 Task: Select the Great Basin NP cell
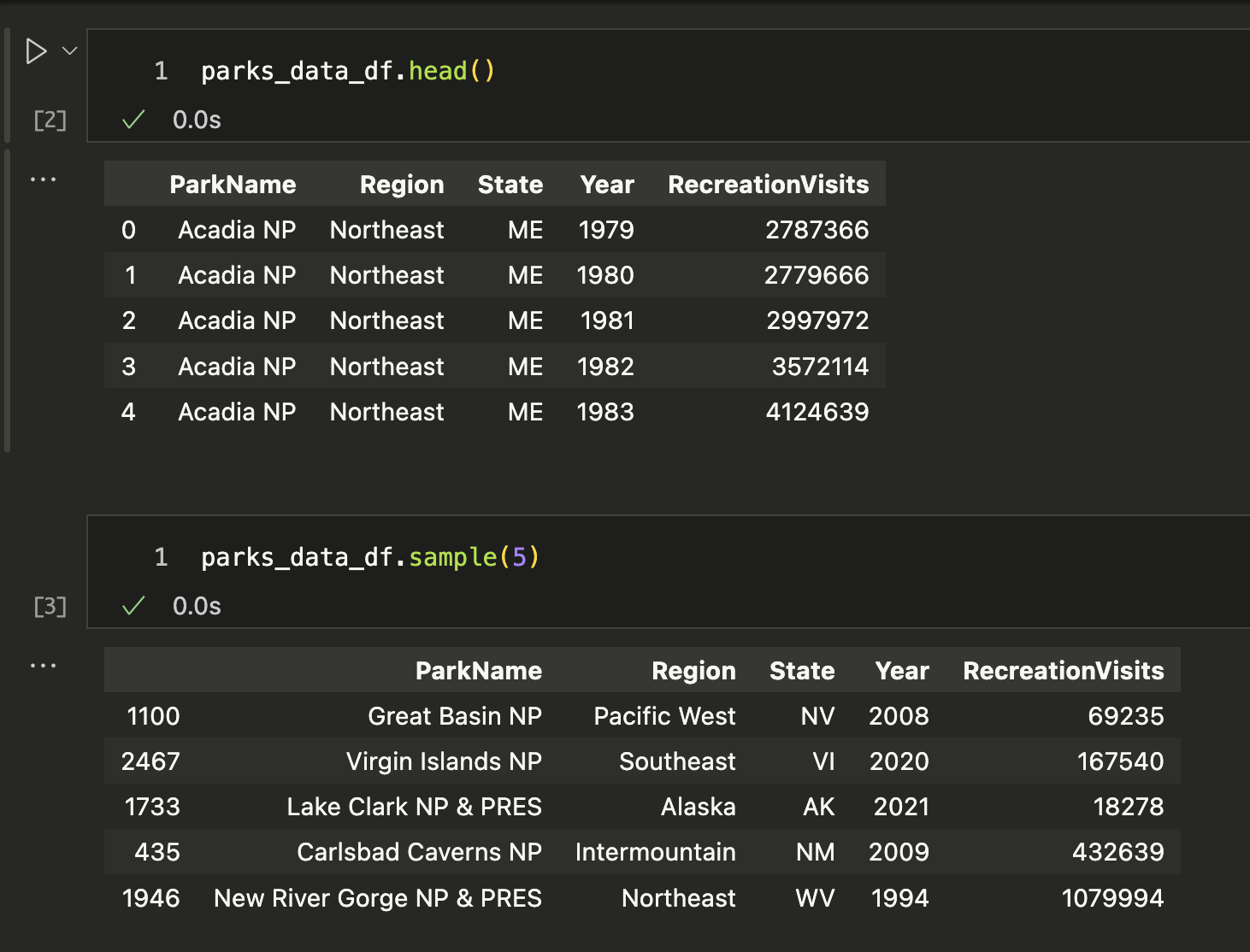point(454,716)
